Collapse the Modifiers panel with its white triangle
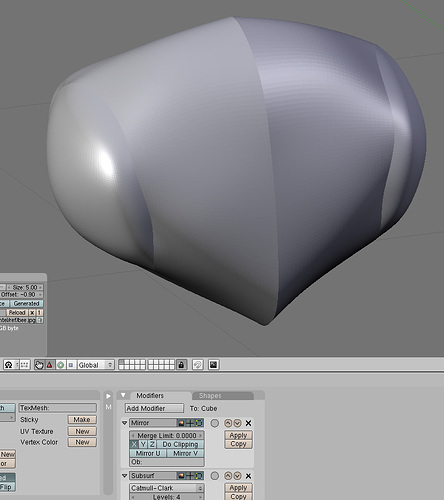The width and height of the screenshot is (444, 500). click(123, 395)
